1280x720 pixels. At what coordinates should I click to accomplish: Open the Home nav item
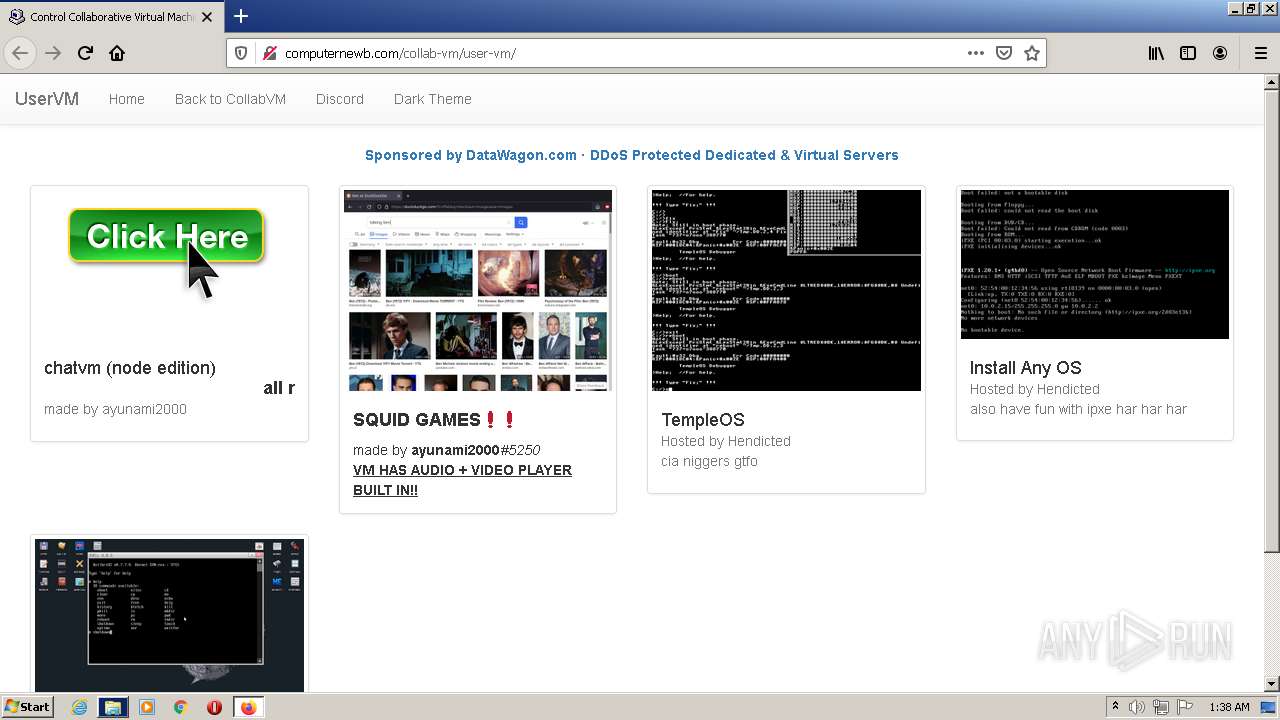point(127,99)
